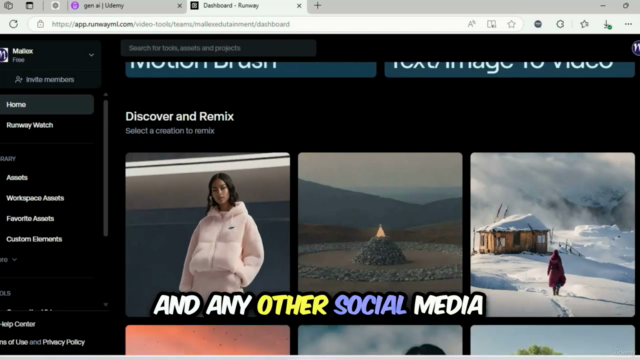Select the orange gradient creation thumbnail

click(x=208, y=340)
